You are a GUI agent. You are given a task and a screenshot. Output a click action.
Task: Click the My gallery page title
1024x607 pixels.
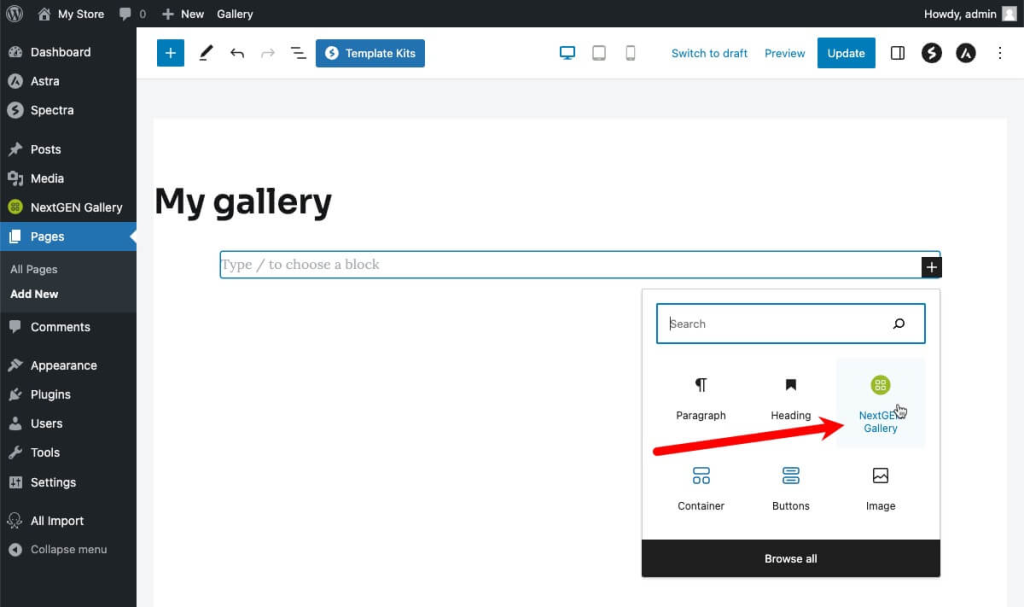point(243,201)
